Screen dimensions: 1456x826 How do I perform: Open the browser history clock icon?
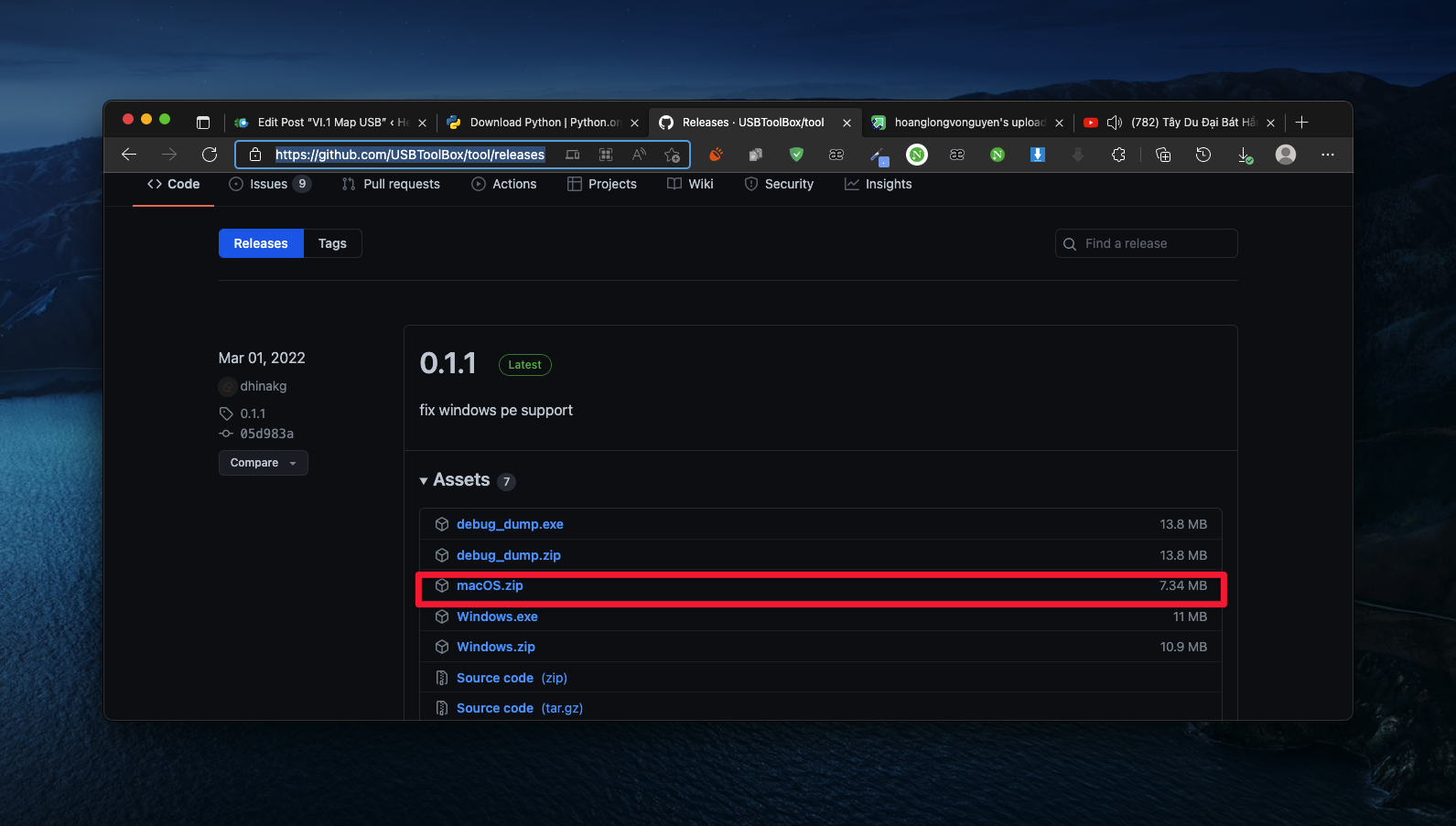pyautogui.click(x=1203, y=155)
